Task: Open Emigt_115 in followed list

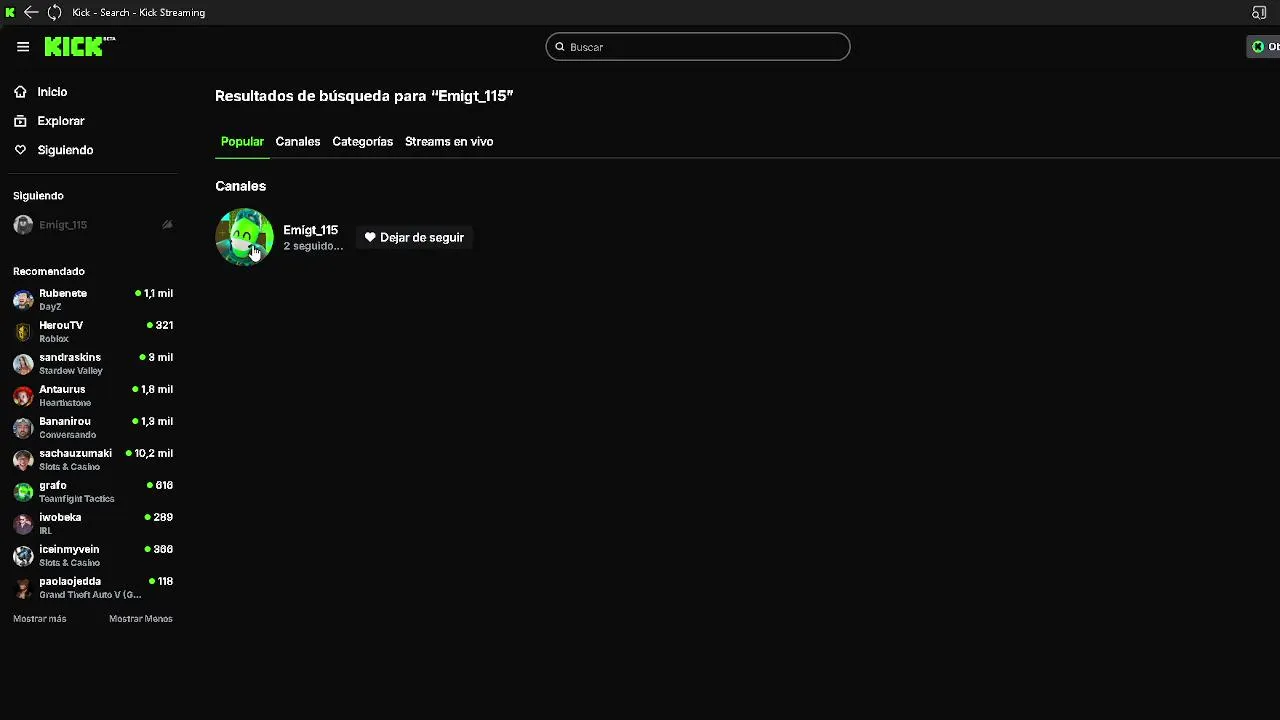Action: tap(92, 225)
